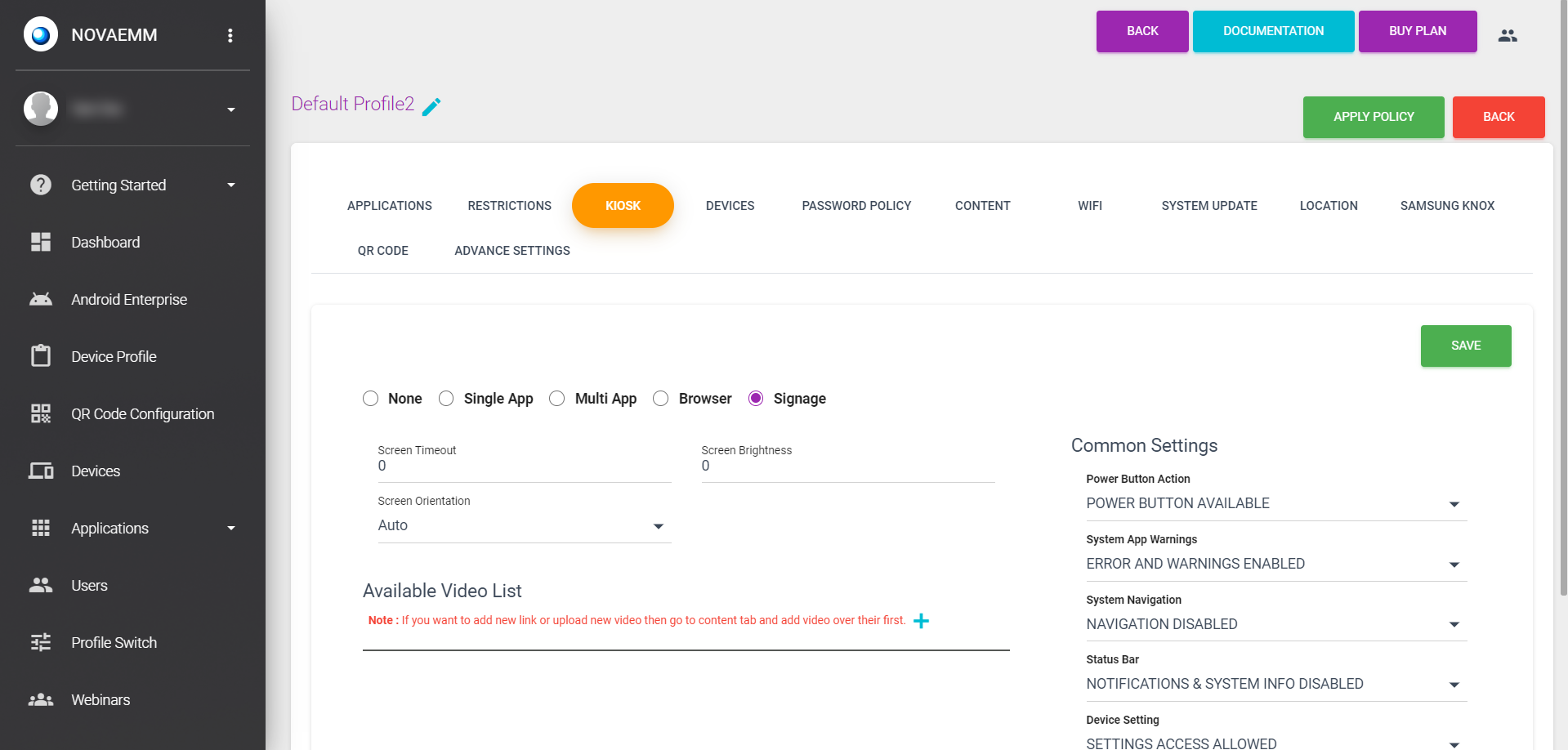Click the Webinars group icon
The height and width of the screenshot is (750, 1568).
pos(41,699)
